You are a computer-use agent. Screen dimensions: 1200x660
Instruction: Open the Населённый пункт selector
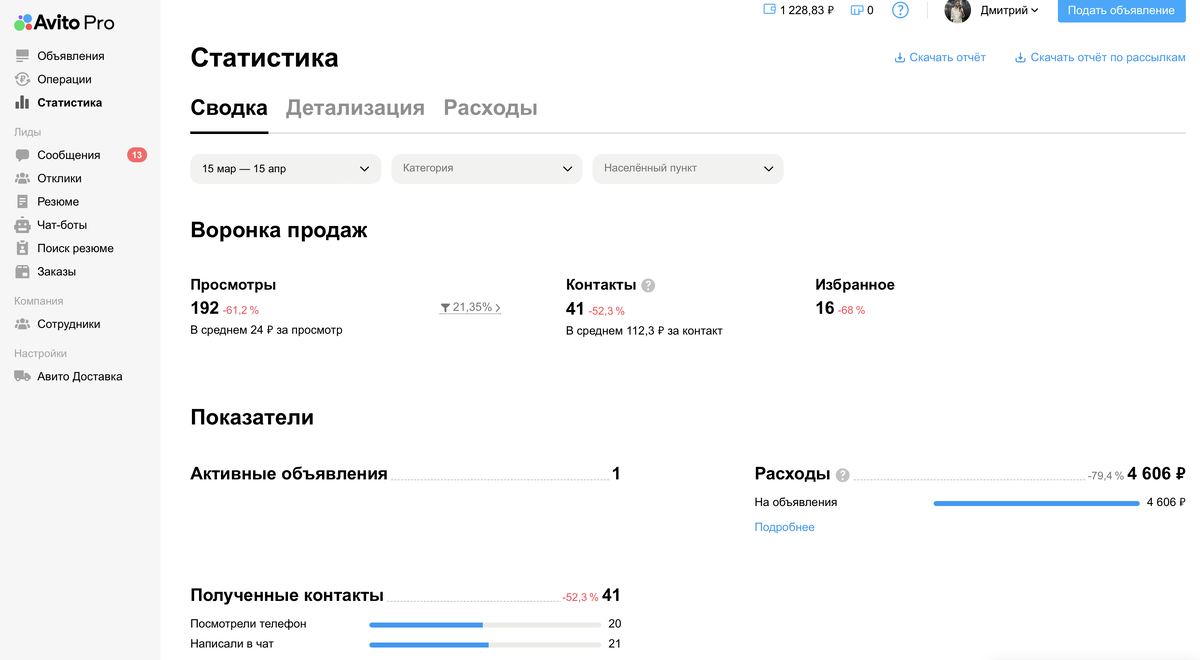click(x=687, y=168)
